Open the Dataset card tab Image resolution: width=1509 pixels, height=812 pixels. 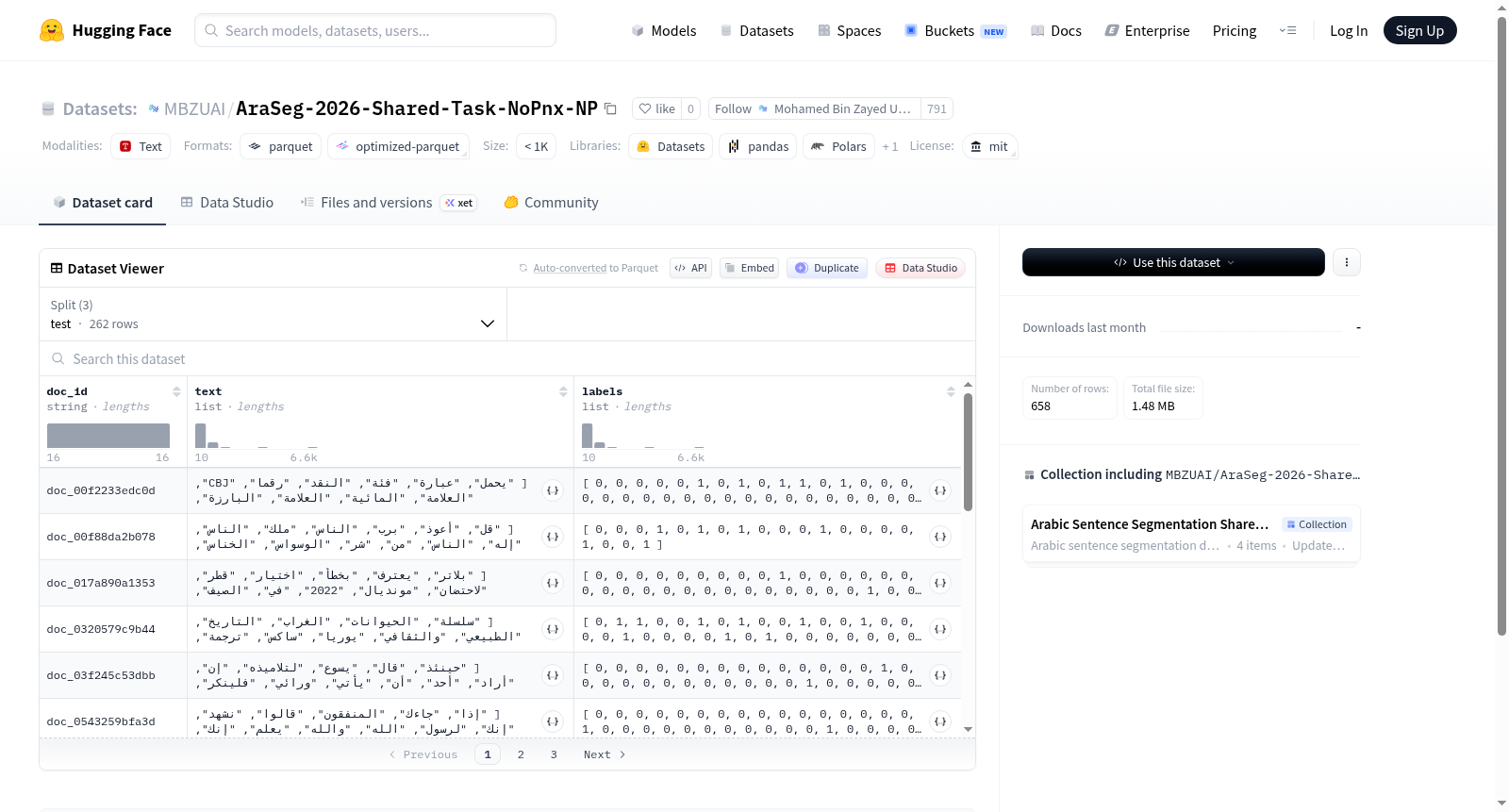coord(102,203)
